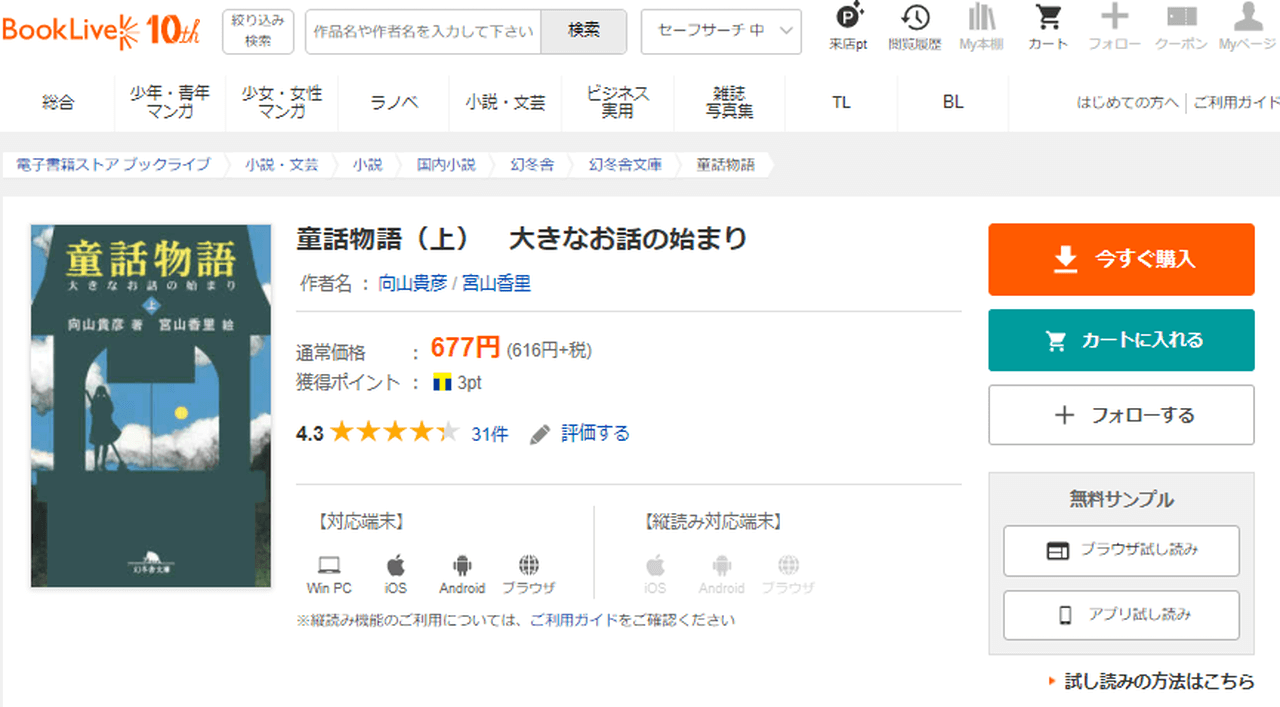
Task: Select the 小説・文芸 category tab
Action: point(505,102)
